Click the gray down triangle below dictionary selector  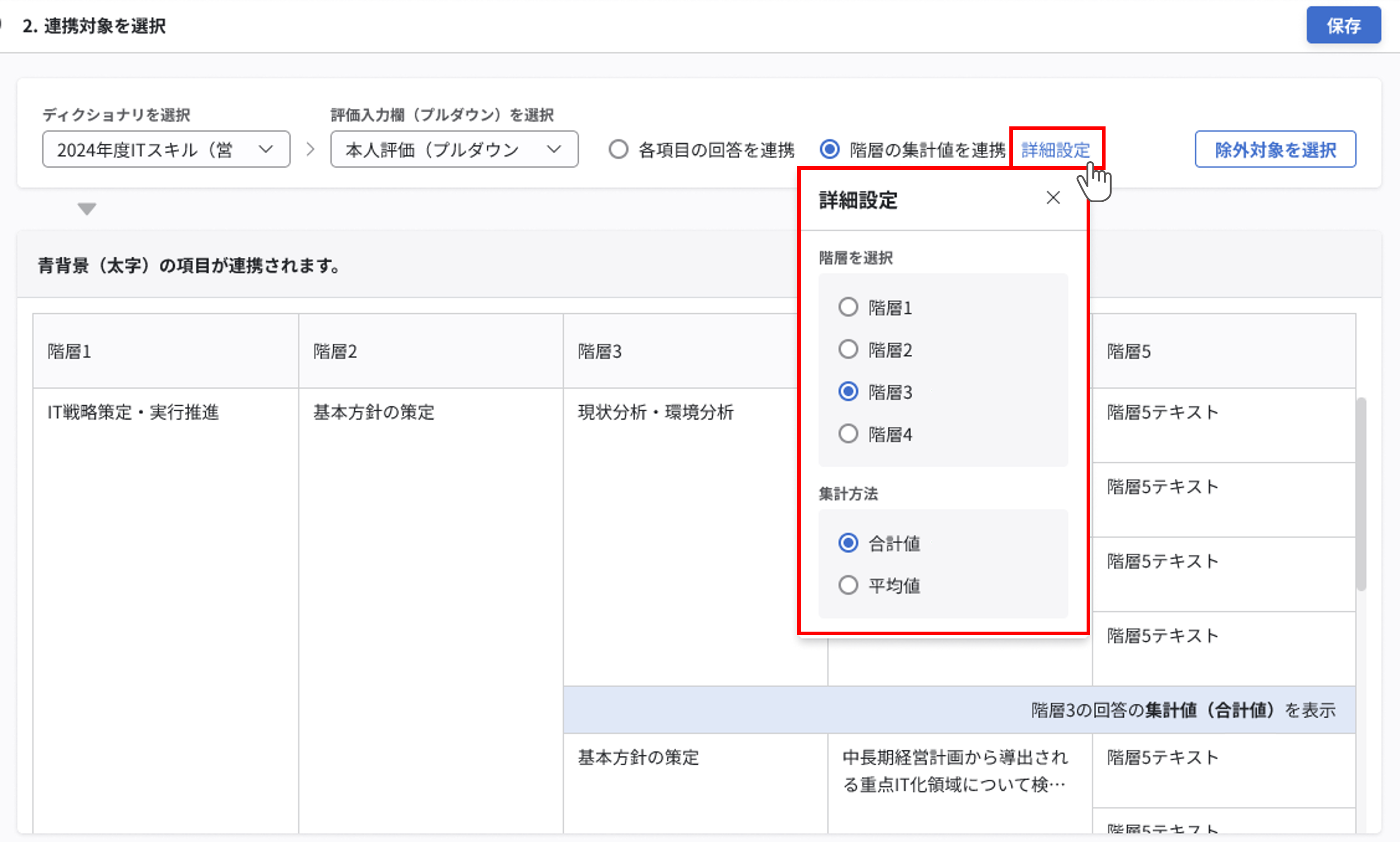pos(87,209)
